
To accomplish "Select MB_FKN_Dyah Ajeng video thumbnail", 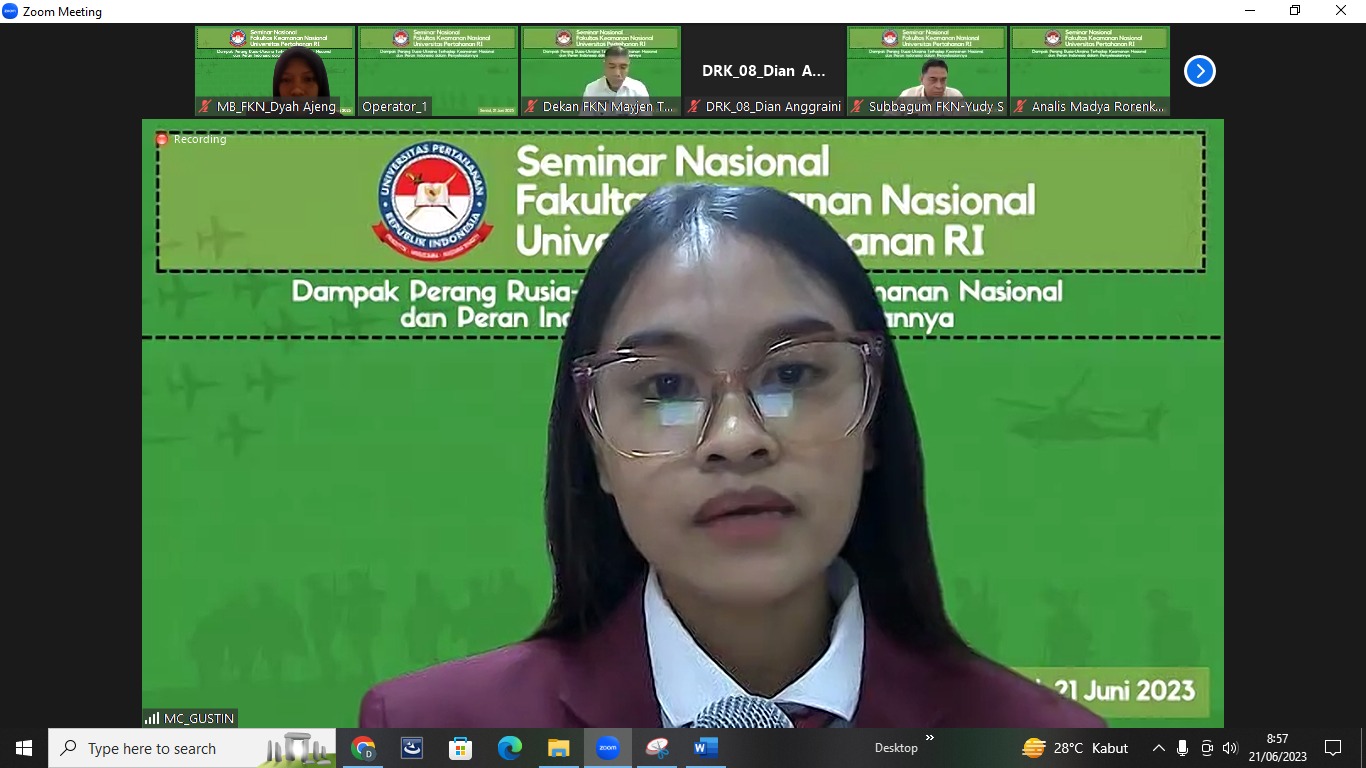I will click(275, 71).
